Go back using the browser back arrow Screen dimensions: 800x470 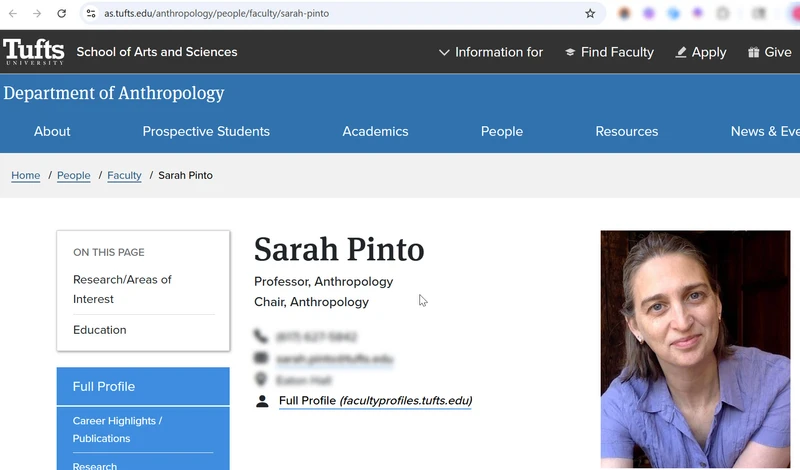[13, 13]
